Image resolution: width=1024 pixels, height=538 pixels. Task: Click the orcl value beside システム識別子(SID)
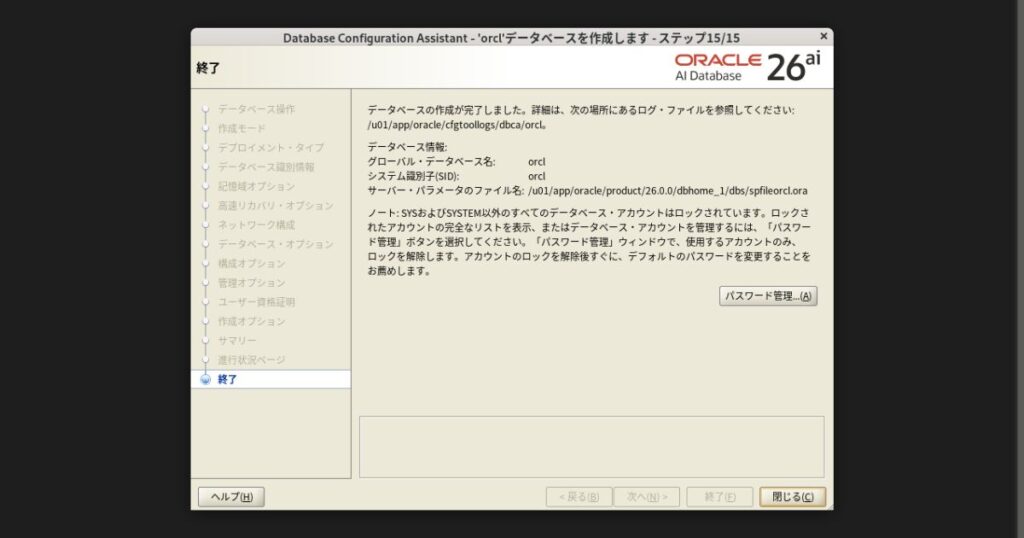pos(536,176)
